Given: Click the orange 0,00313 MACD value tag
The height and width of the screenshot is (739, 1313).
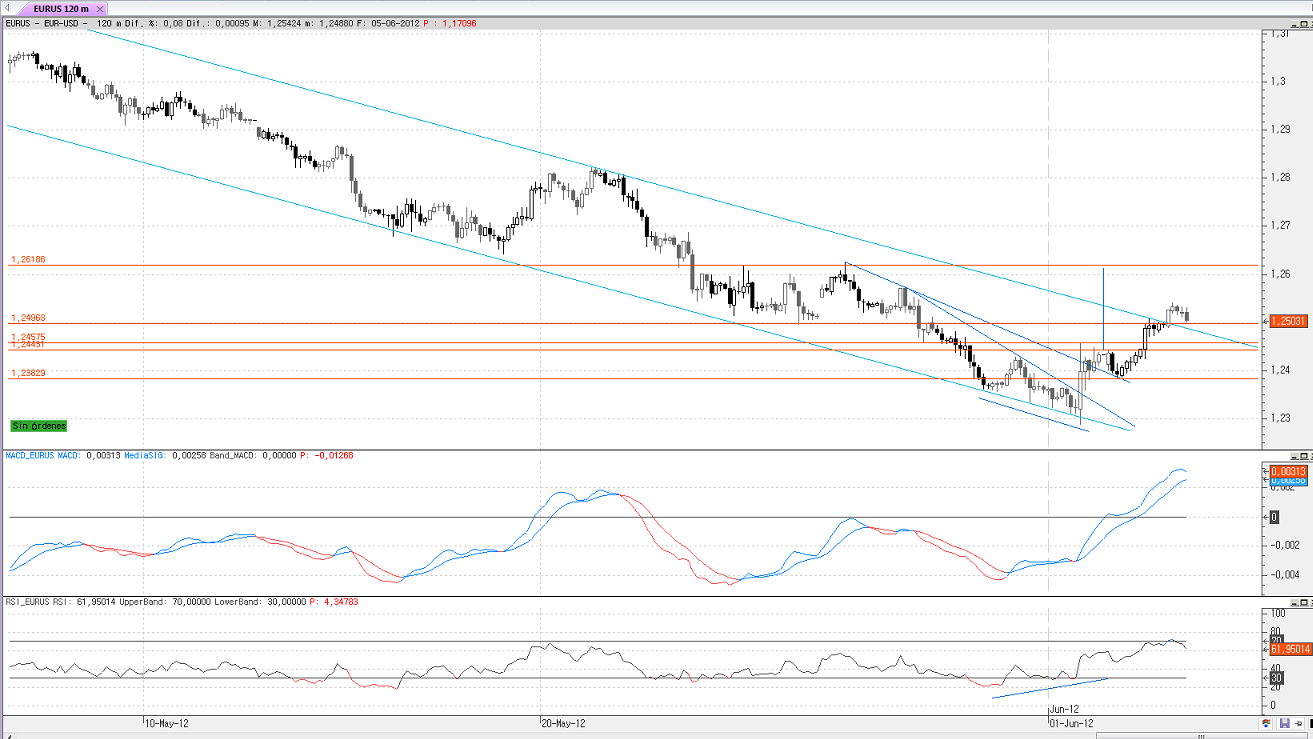Looking at the screenshot, I should click(x=1288, y=471).
